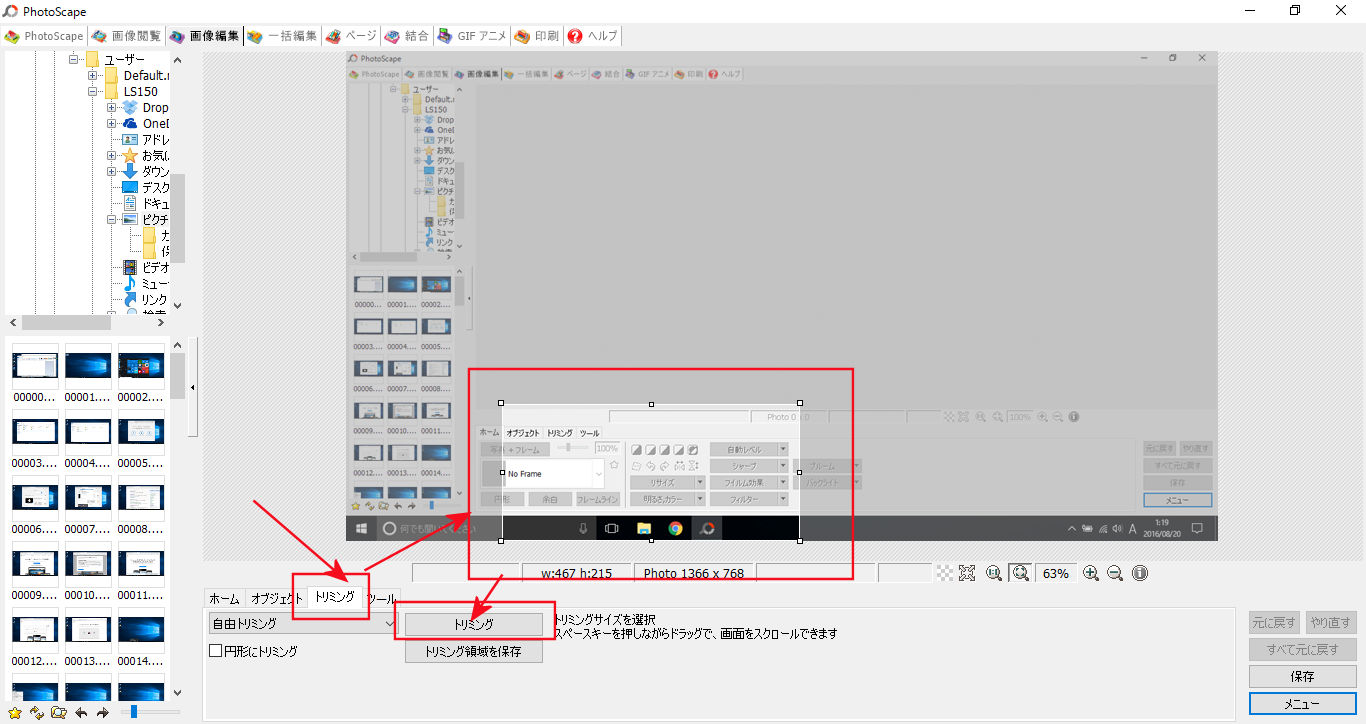Select the OneDrive cloud icon in tree
This screenshot has height=724, width=1366.
[130, 123]
